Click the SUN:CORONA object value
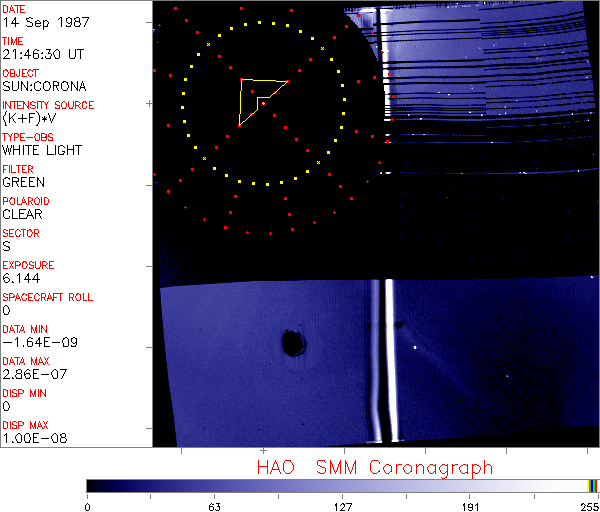Screen dimensions: 600x512 43,86
